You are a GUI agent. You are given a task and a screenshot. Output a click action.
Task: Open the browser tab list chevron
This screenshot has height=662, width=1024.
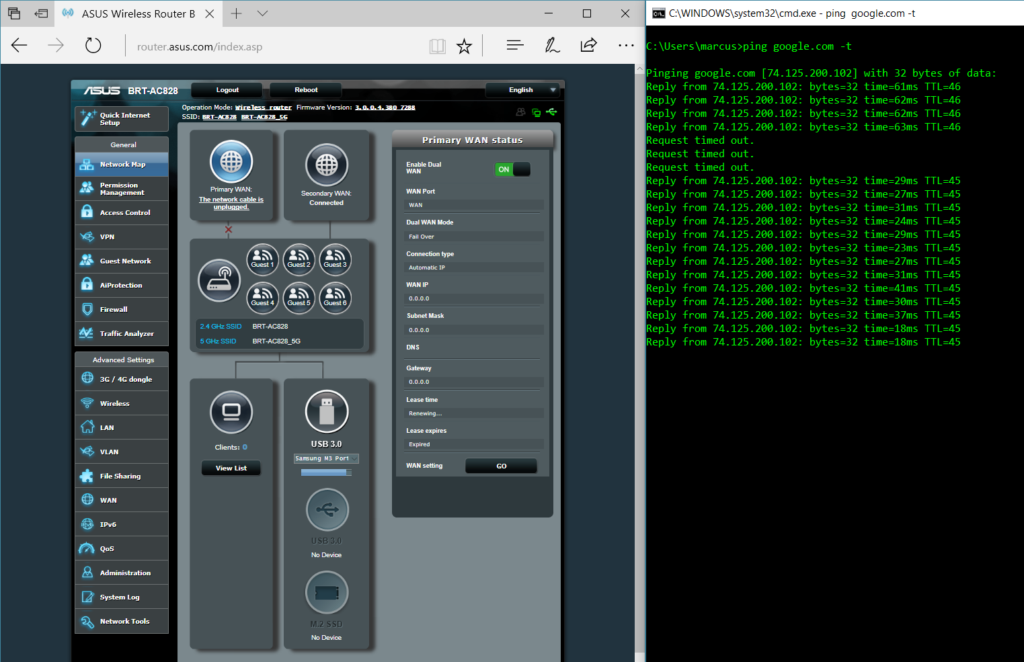point(261,14)
